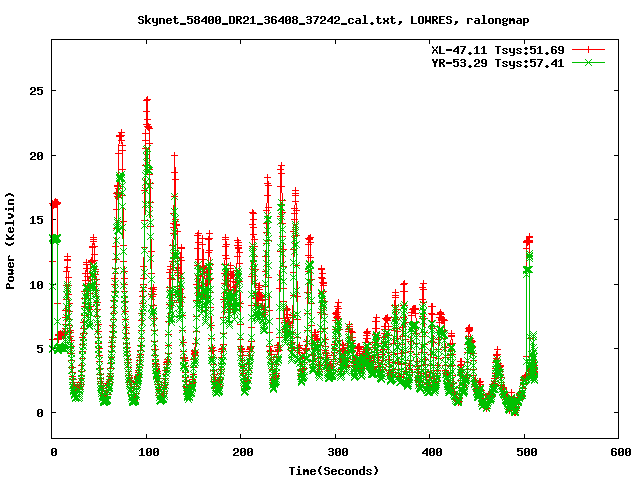This screenshot has width=640, height=480.
Task: Click the y-axis tick label 10
Action: [36, 284]
